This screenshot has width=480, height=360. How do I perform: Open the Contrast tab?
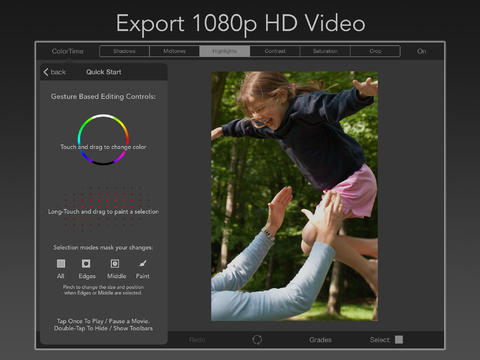coord(275,51)
